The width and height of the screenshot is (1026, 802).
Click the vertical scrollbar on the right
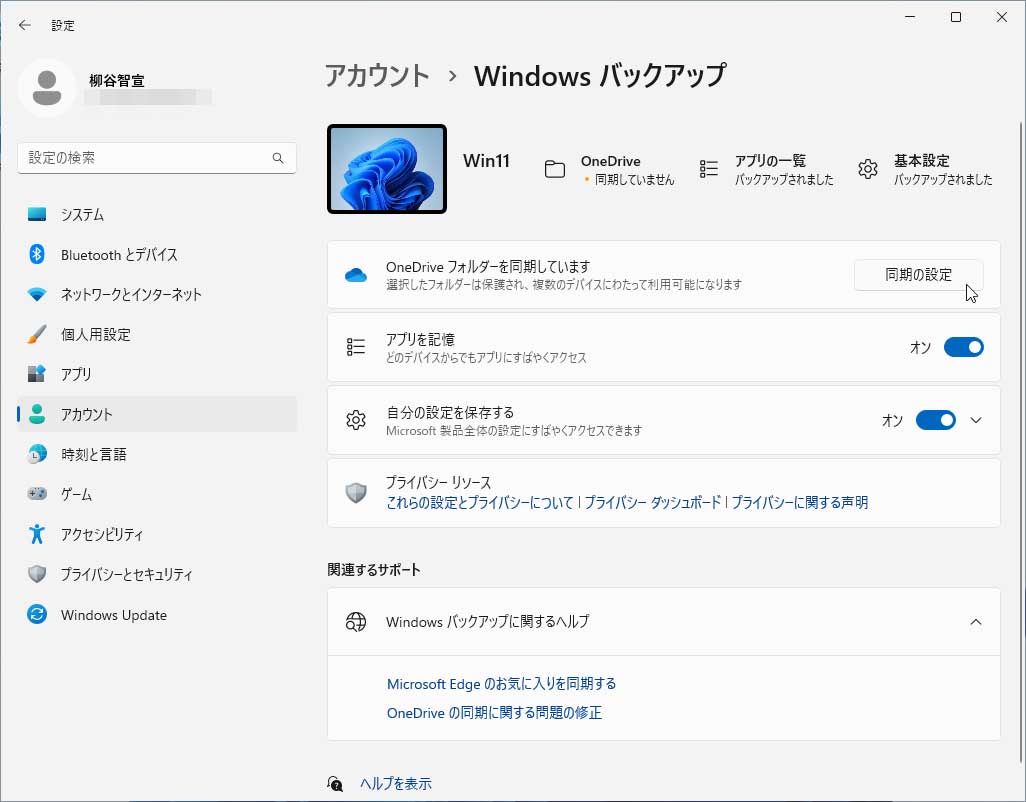pyautogui.click(x=1021, y=442)
